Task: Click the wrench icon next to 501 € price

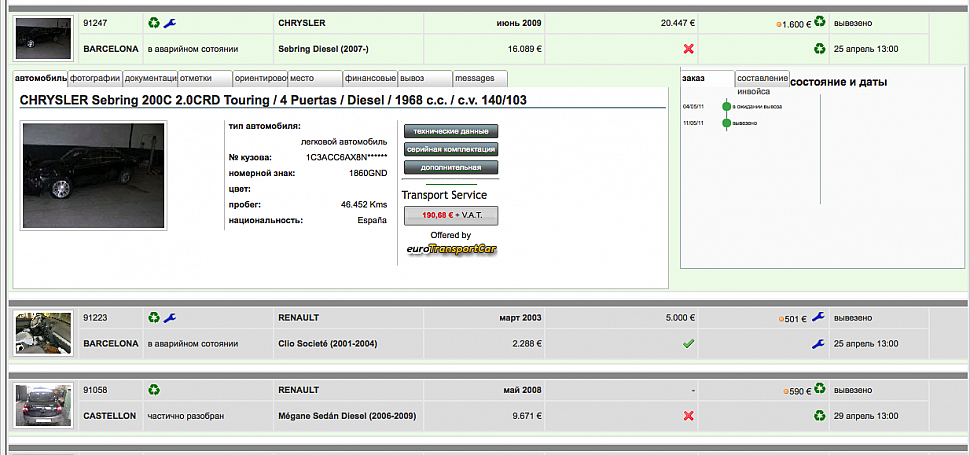Action: tap(818, 317)
